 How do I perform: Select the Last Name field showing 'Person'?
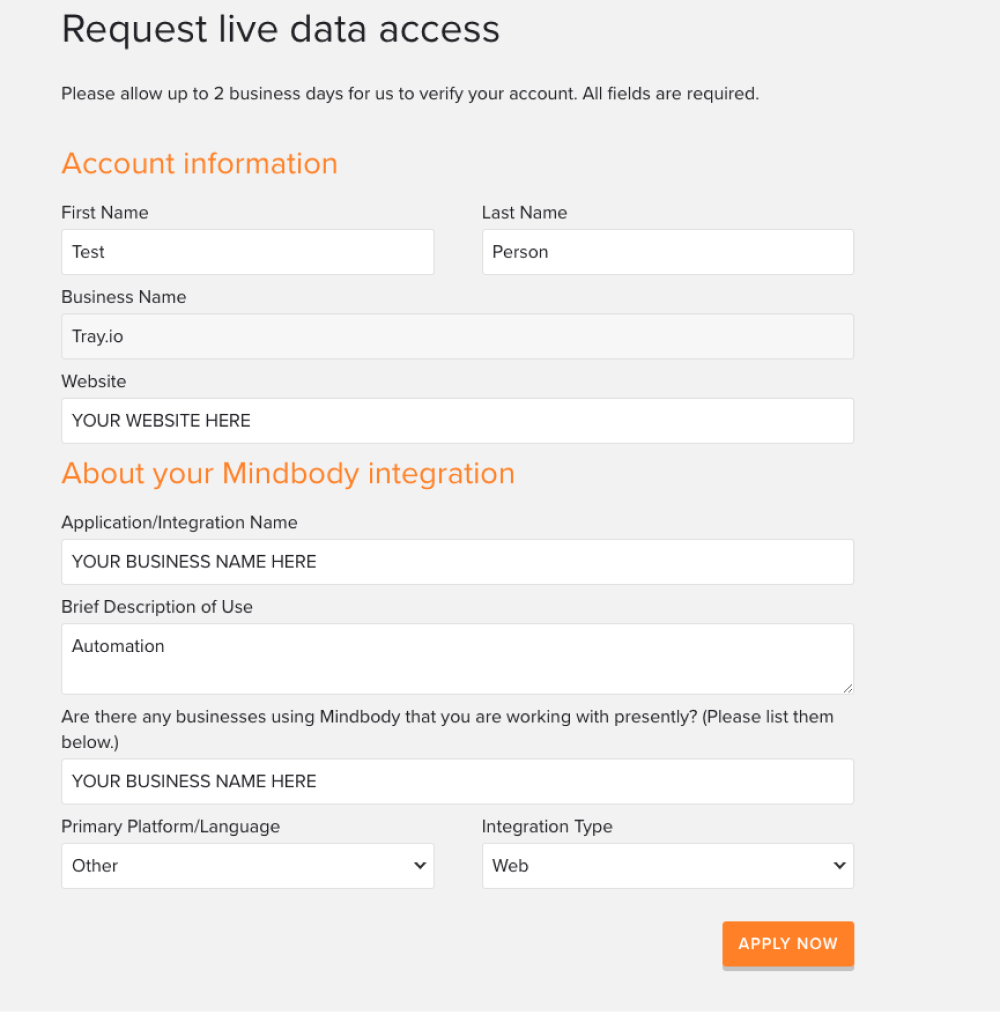[667, 251]
